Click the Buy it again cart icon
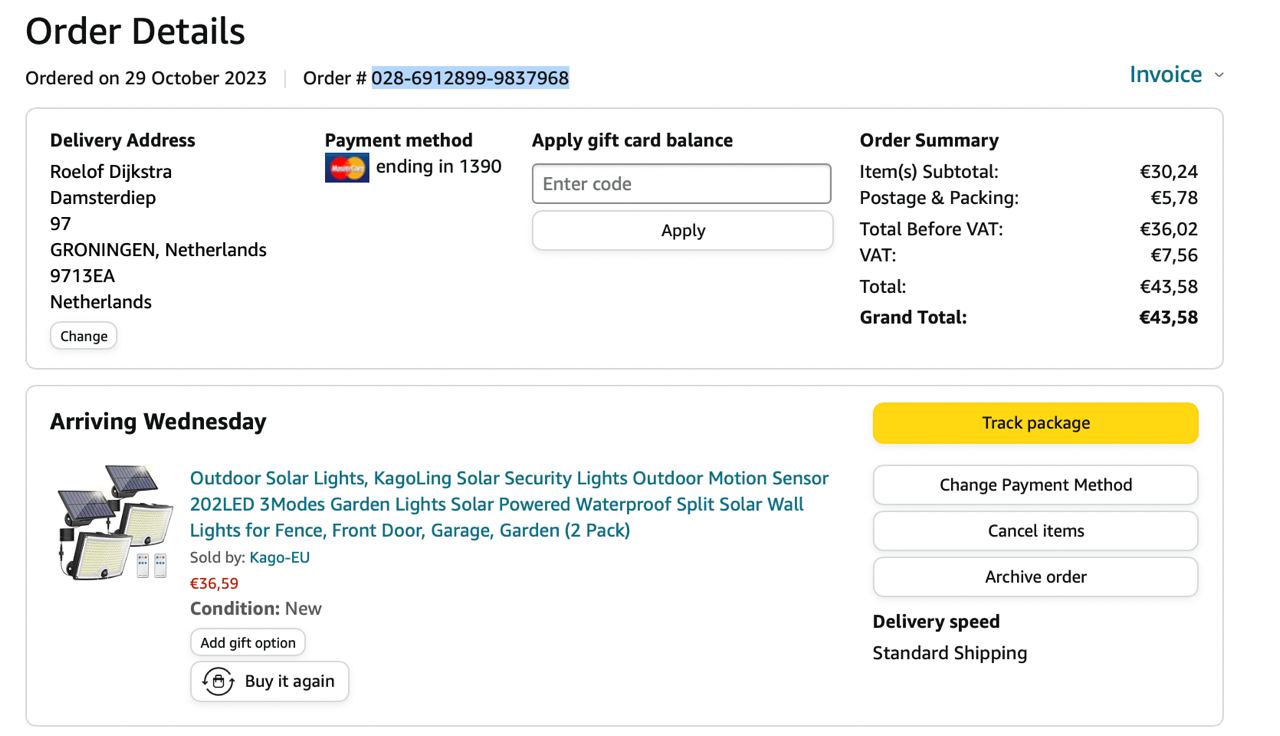This screenshot has height=736, width=1280. tap(218, 682)
